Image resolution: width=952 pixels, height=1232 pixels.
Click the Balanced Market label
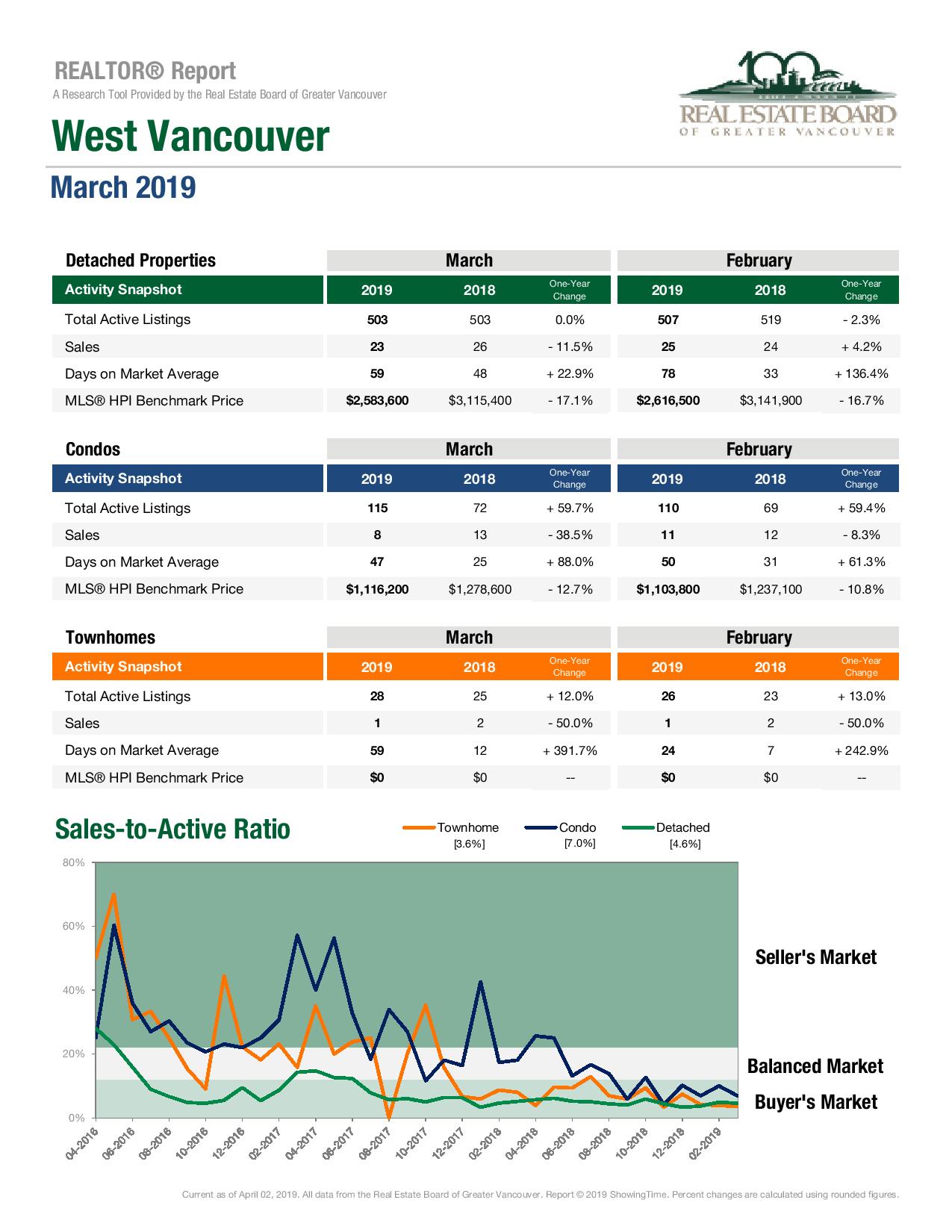tap(815, 1066)
